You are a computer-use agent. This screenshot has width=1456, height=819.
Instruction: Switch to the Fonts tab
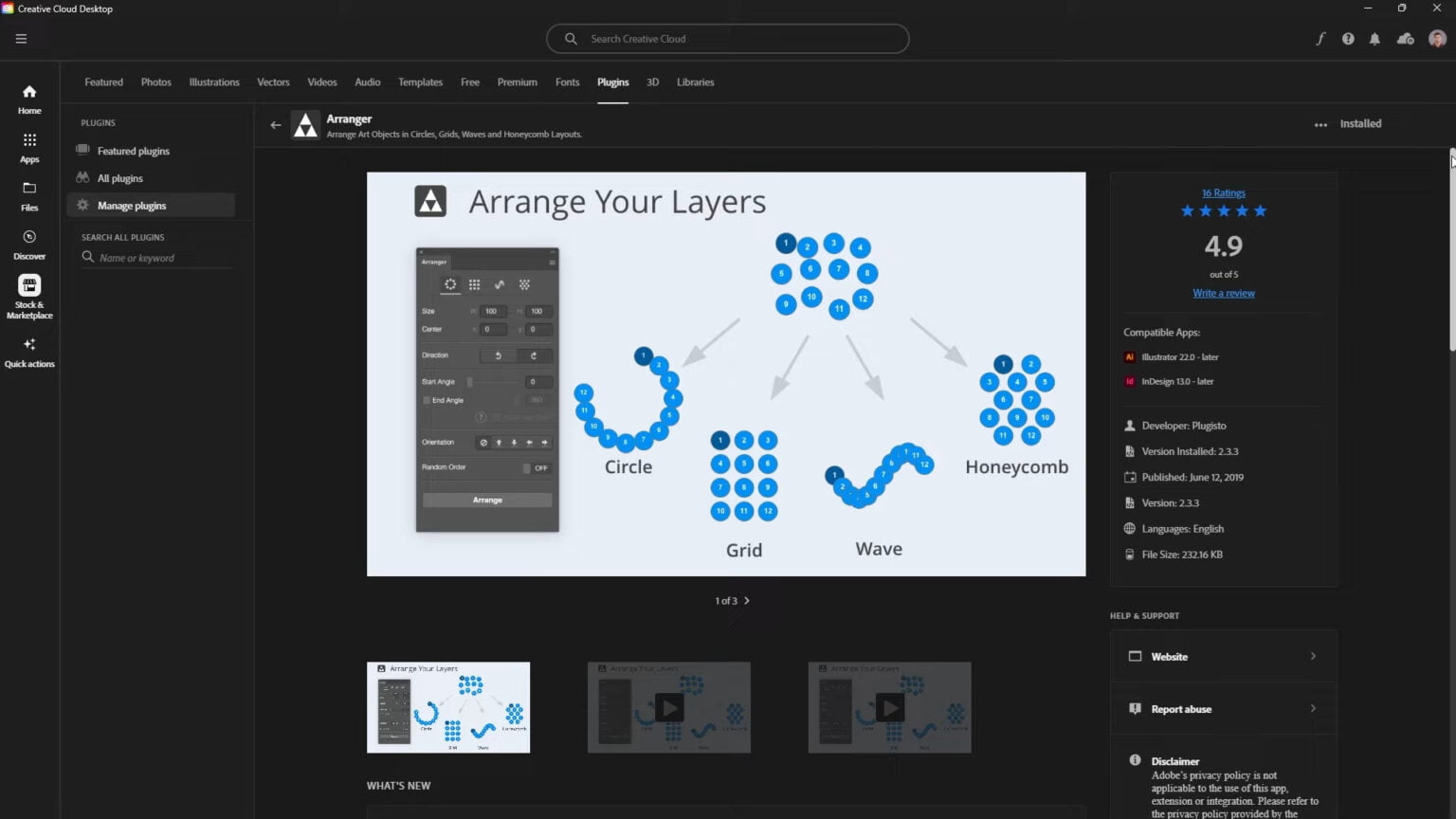567,82
